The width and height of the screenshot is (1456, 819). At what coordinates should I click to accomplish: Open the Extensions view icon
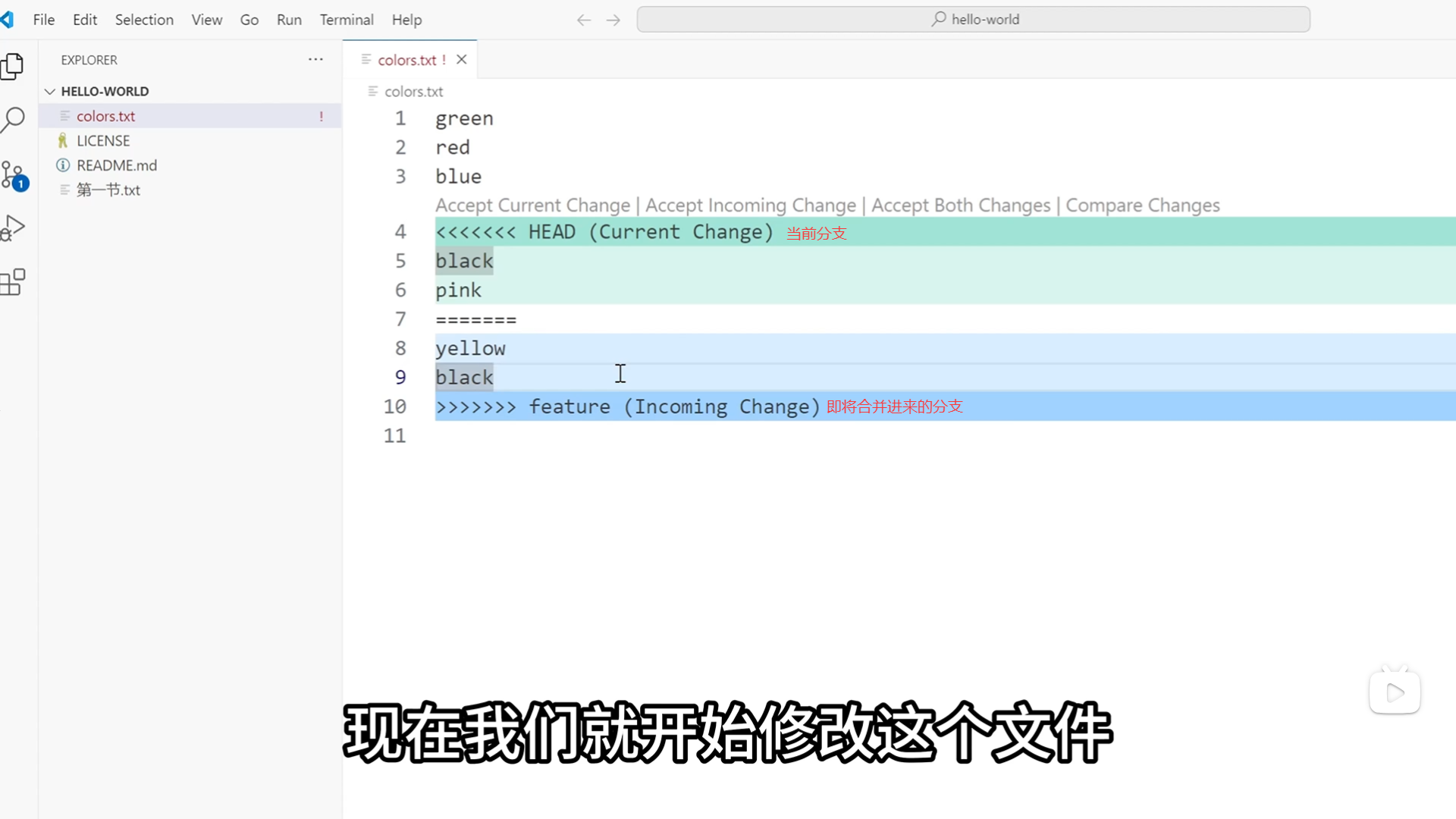[13, 282]
